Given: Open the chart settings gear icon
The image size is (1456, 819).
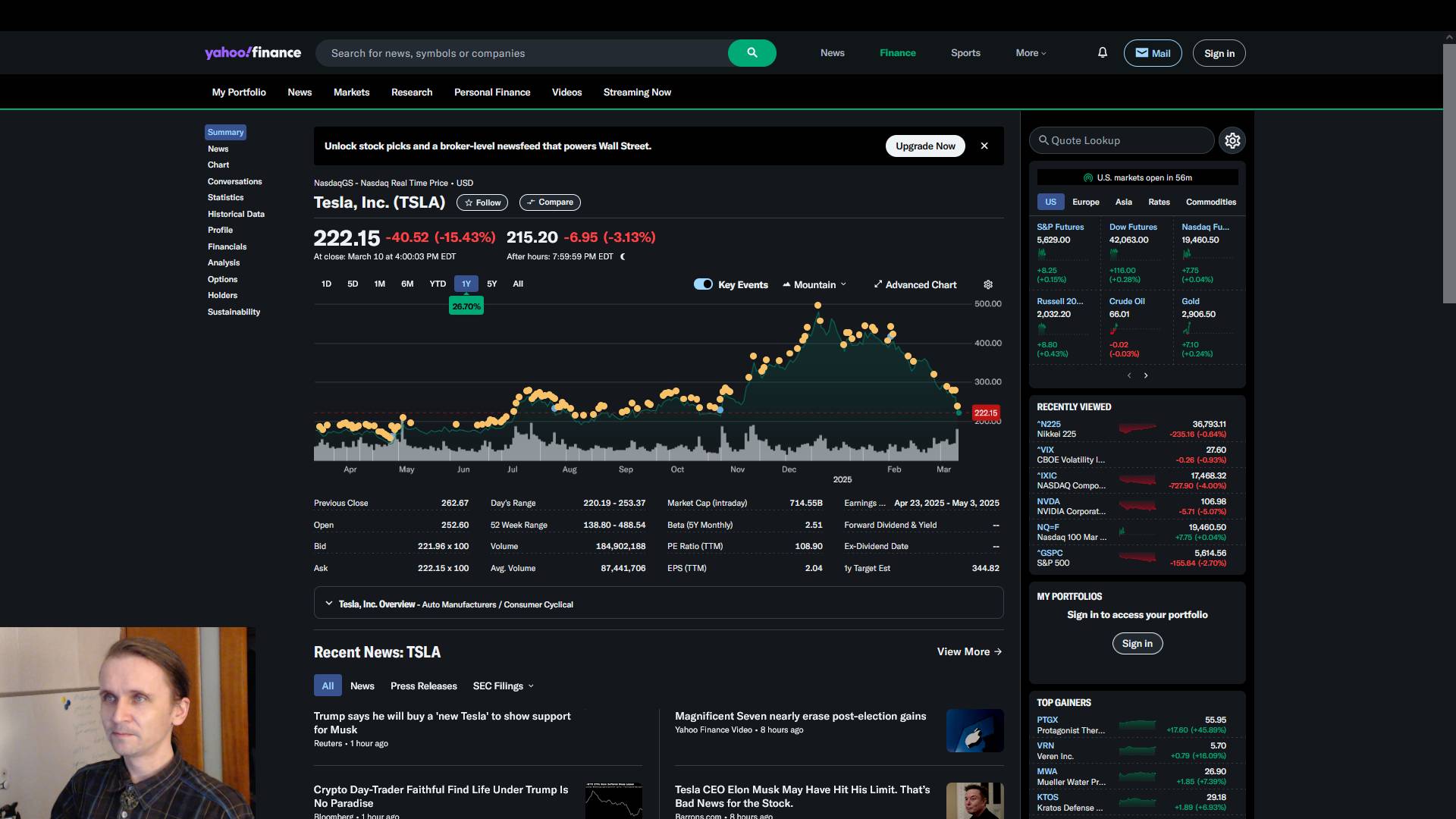Looking at the screenshot, I should (988, 284).
